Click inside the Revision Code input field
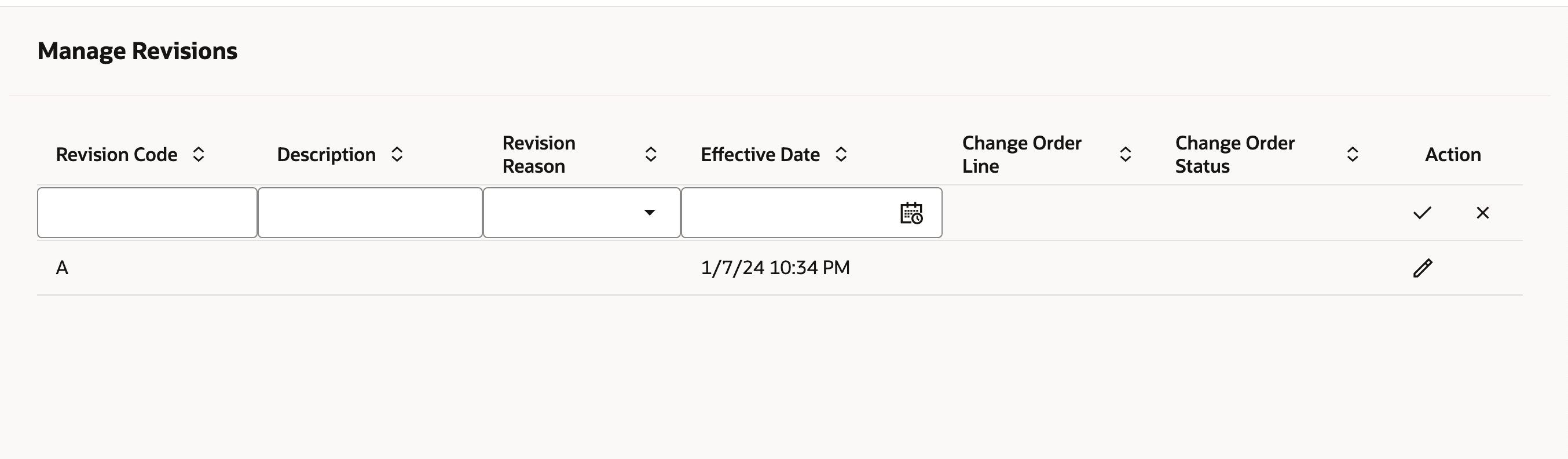 point(147,212)
